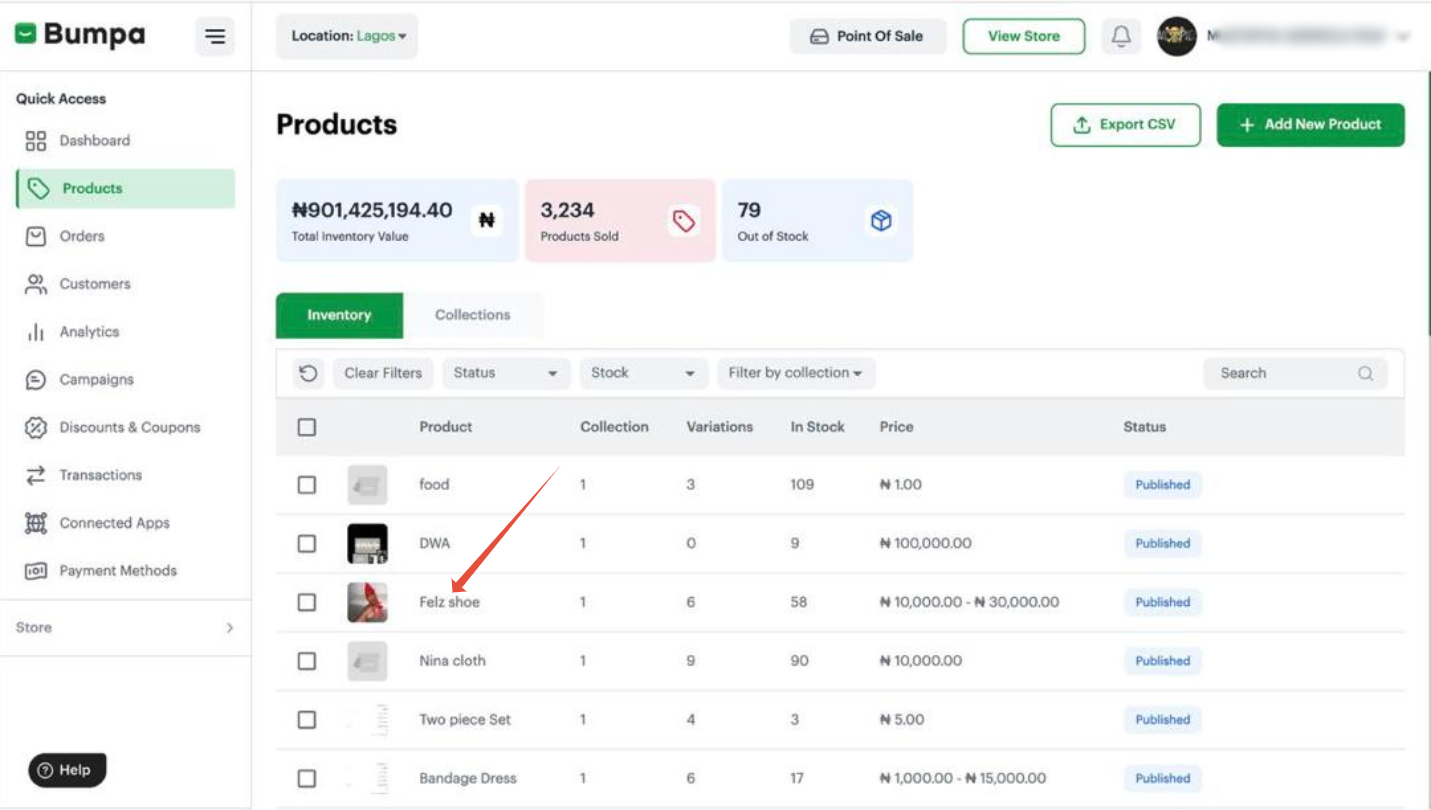Open the Two piece Set product name
Viewport: 1431px width, 810px height.
(x=465, y=720)
